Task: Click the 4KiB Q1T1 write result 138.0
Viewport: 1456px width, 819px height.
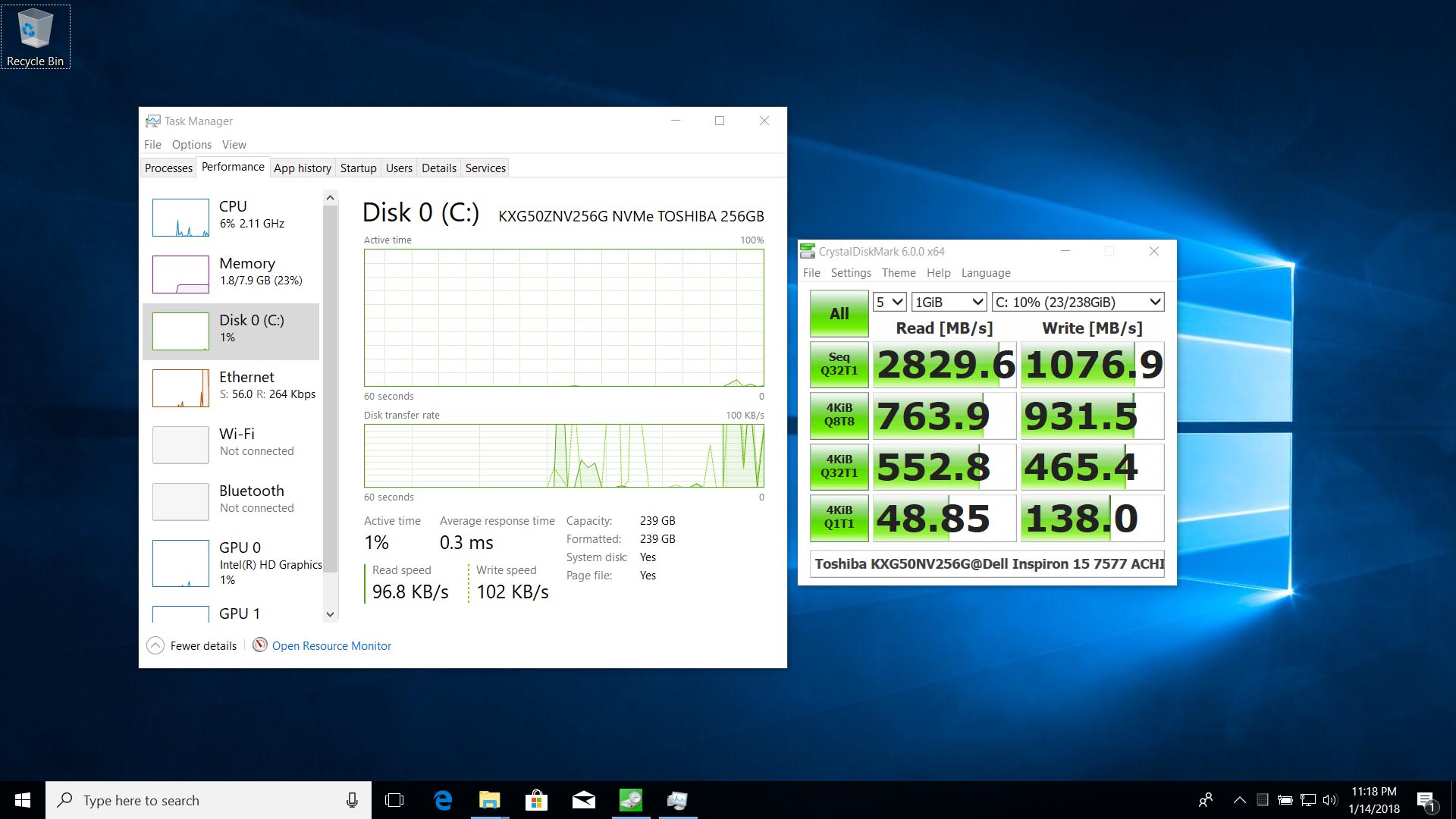Action: pyautogui.click(x=1093, y=518)
